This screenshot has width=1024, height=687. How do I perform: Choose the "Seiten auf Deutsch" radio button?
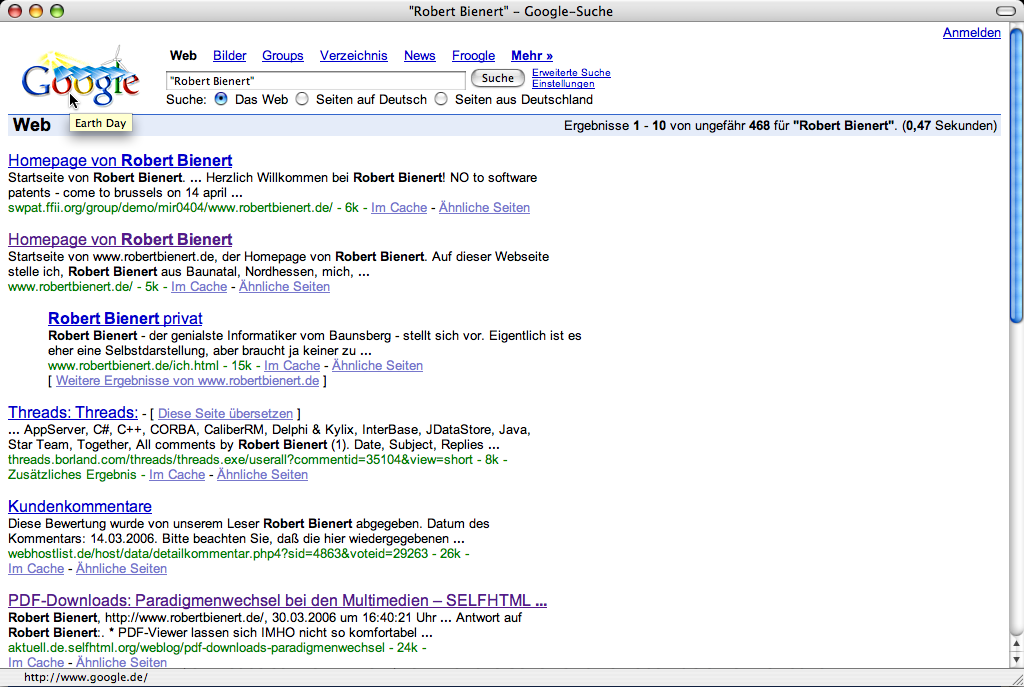(x=302, y=99)
